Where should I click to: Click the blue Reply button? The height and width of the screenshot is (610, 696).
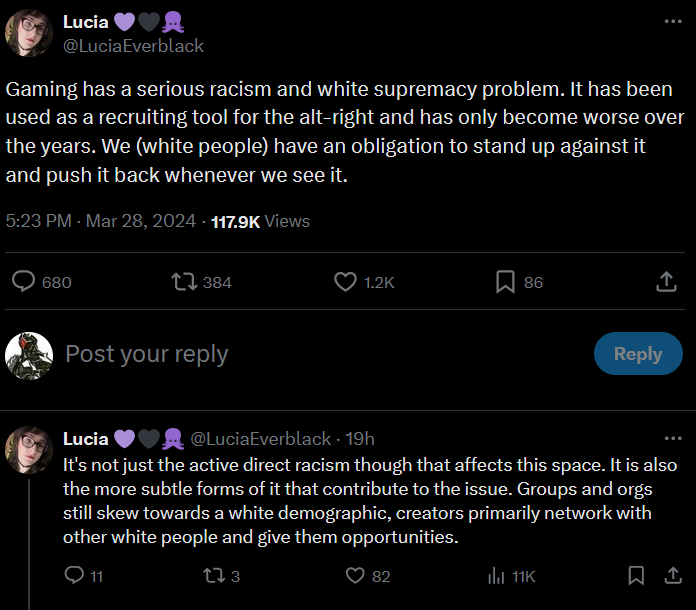(x=638, y=353)
